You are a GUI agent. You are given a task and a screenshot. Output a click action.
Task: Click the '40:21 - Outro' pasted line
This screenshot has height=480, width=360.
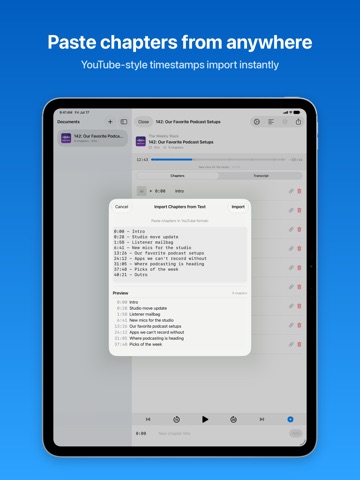(131, 275)
